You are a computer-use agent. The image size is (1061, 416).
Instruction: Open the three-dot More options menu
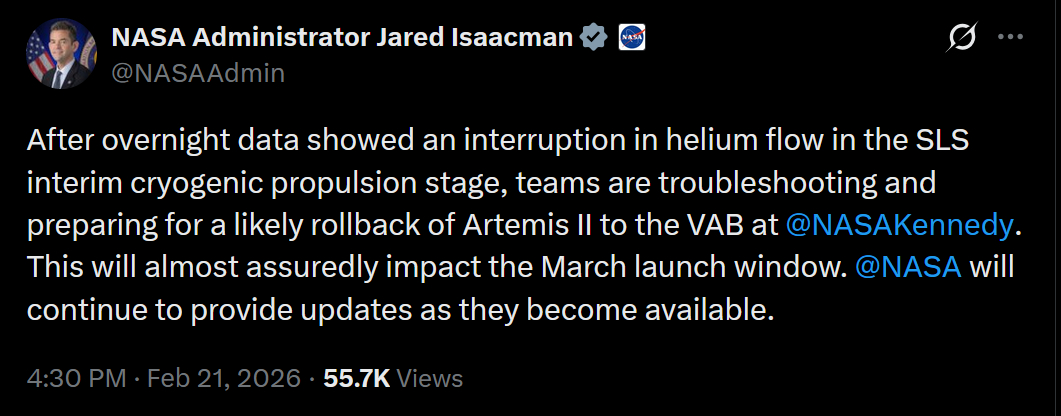[x=1012, y=38]
